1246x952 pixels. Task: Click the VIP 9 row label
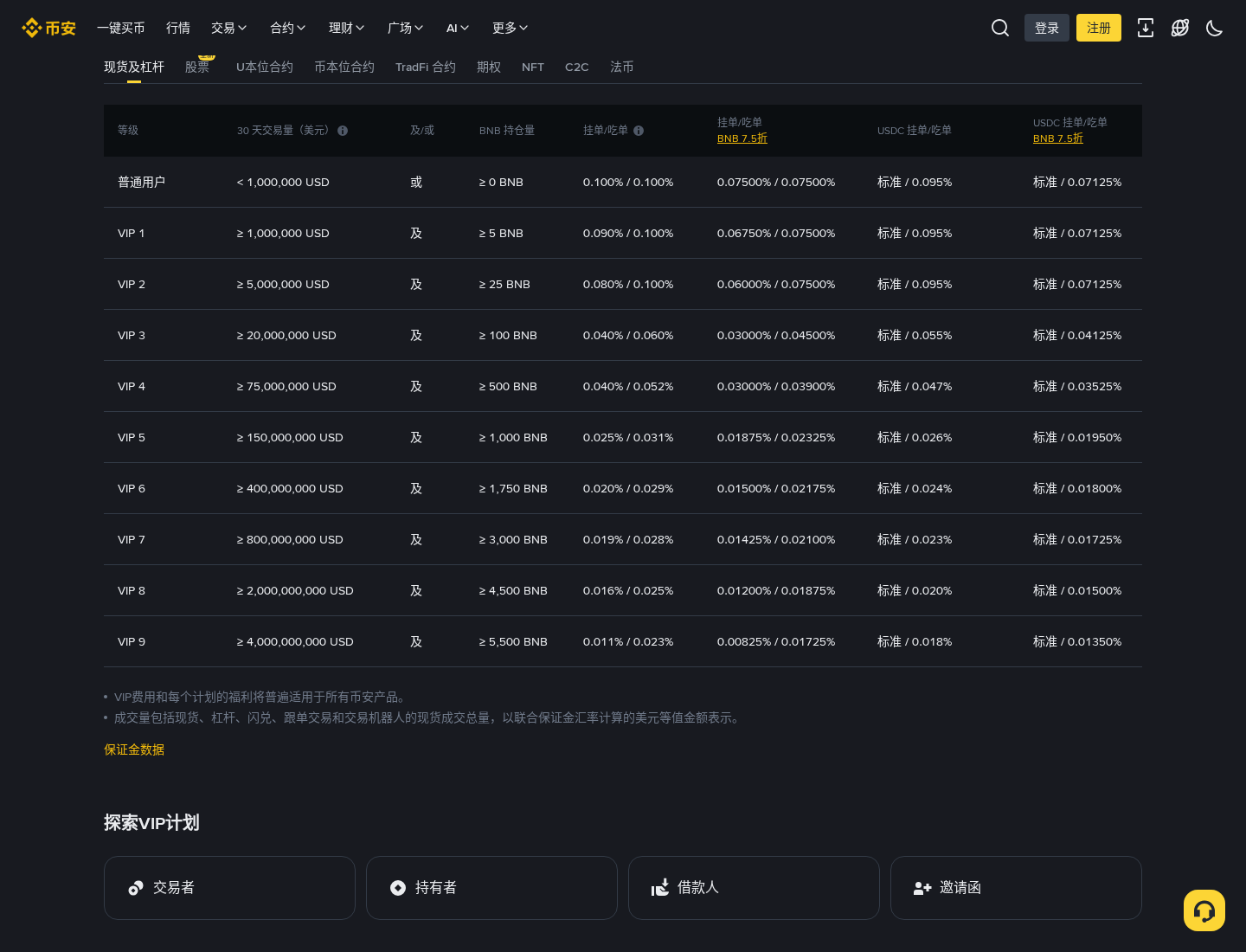tap(132, 641)
